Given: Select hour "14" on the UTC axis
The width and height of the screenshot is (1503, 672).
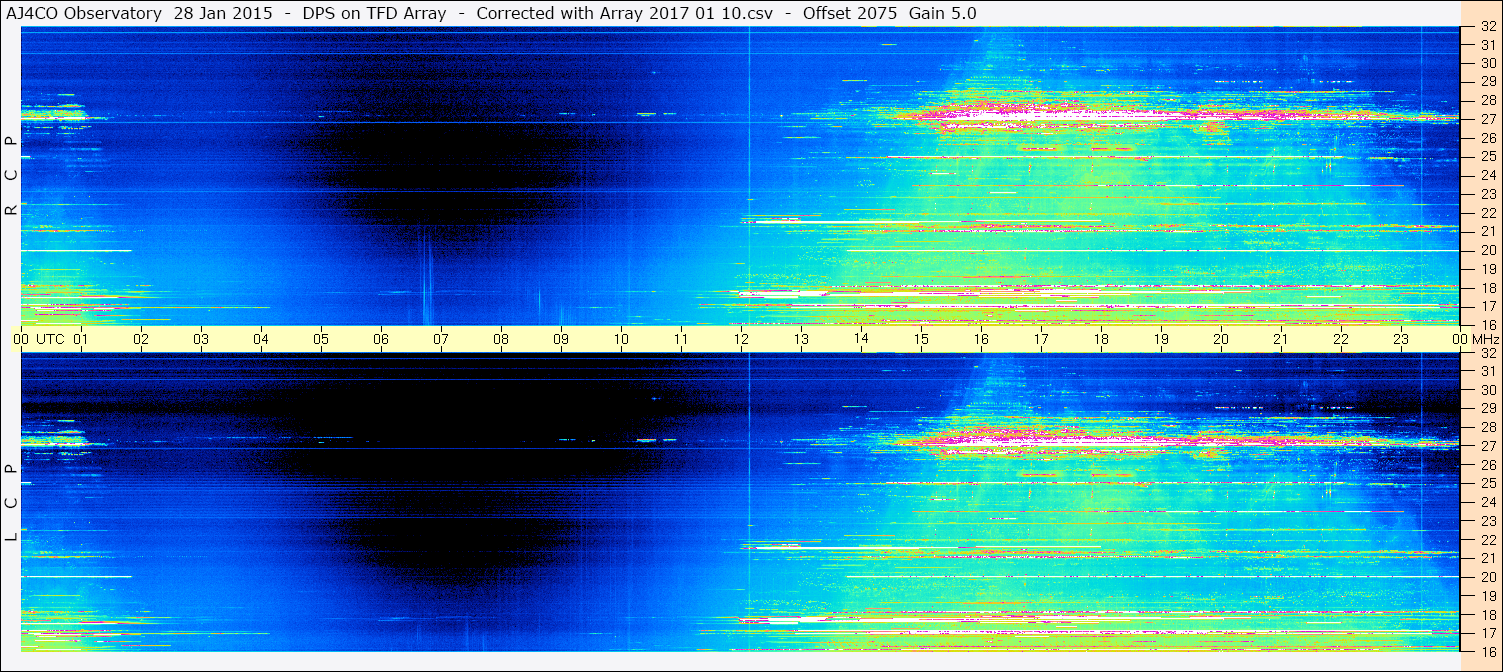Looking at the screenshot, I should click(x=861, y=339).
